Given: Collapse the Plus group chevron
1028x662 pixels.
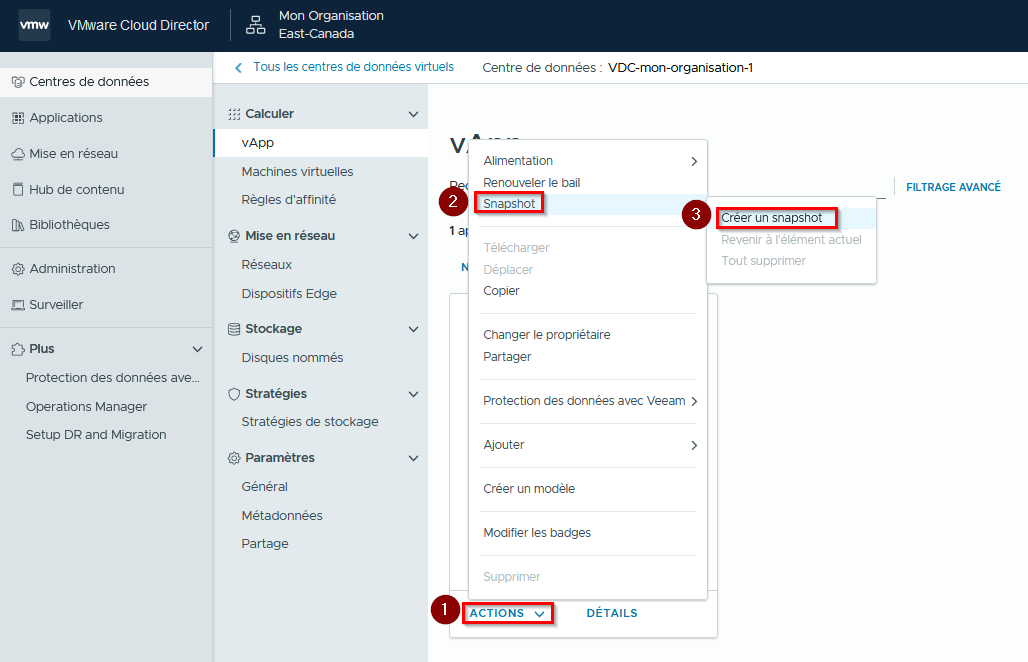Looking at the screenshot, I should [197, 349].
